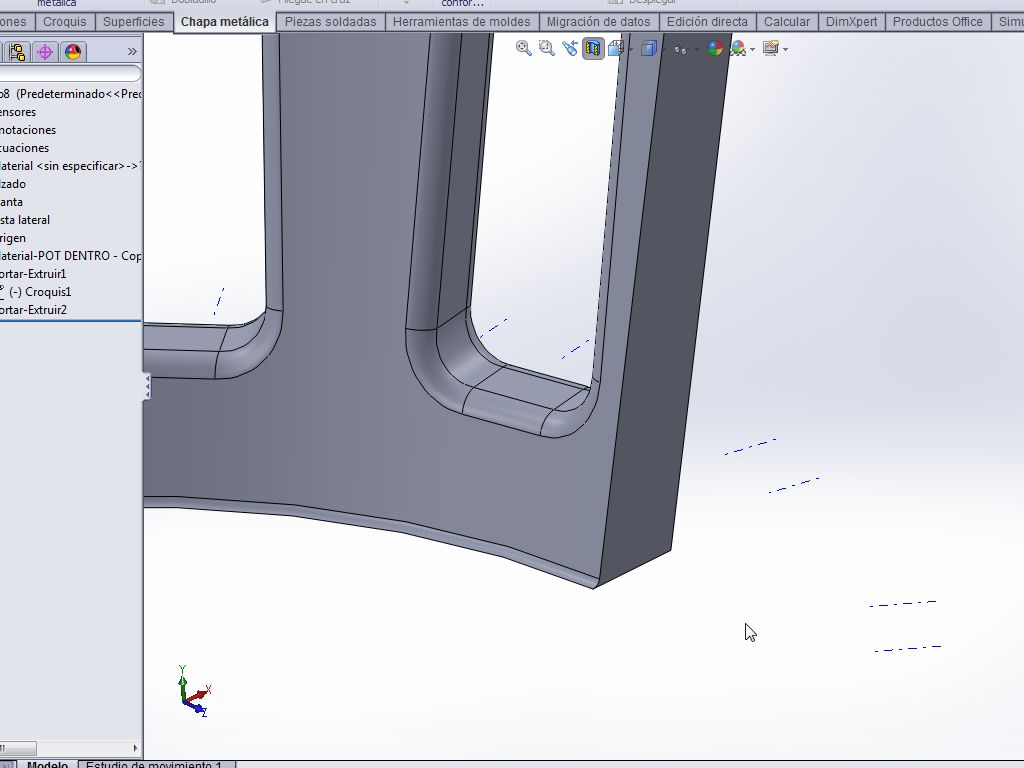Click the Hide/Show Items glasses icon

coord(680,49)
